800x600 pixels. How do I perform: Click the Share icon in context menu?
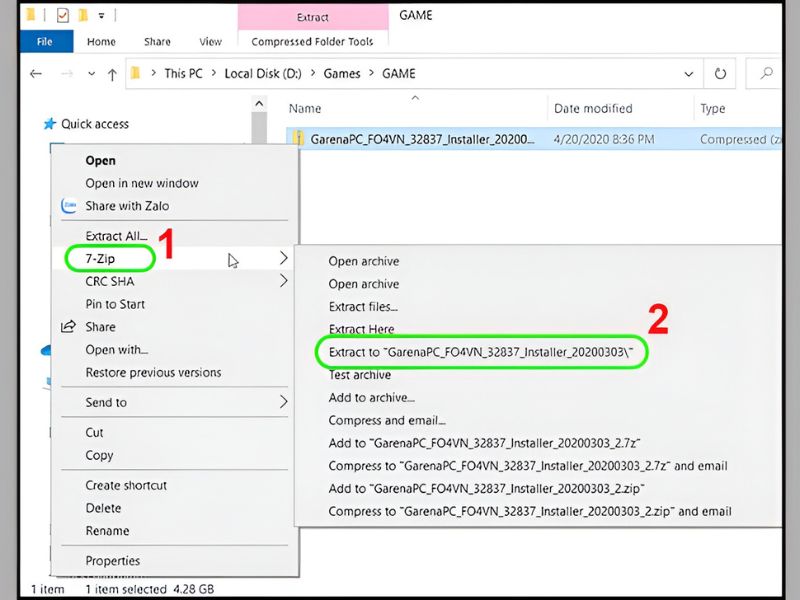69,327
